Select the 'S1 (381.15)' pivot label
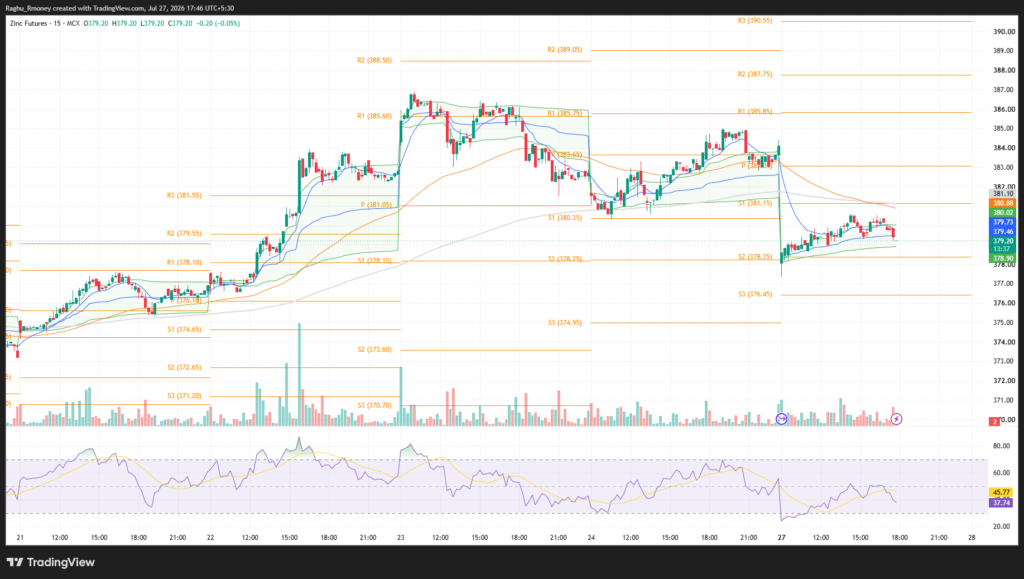Viewport: 1024px width, 579px height. [755, 204]
